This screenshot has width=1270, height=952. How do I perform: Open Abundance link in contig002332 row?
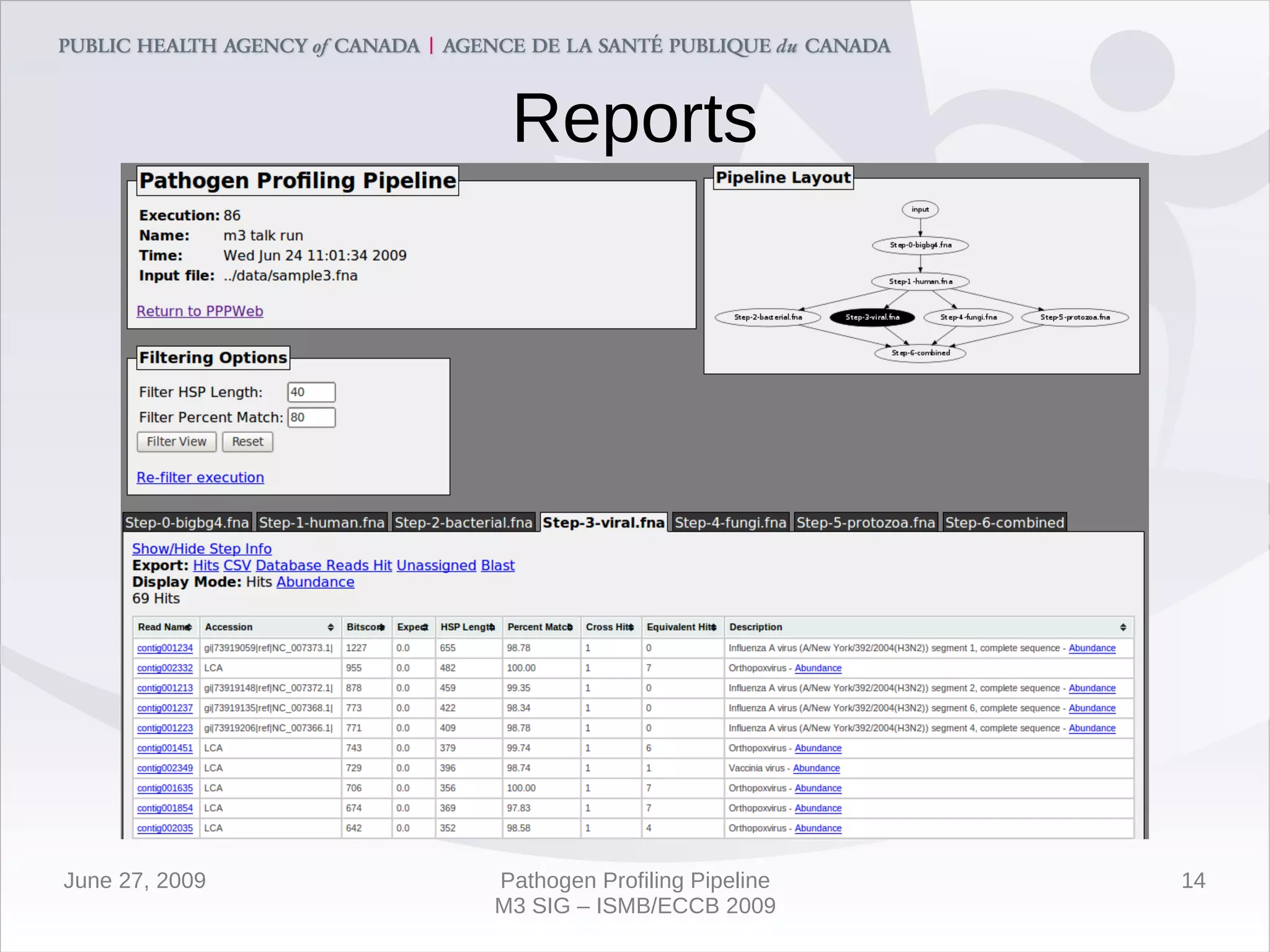(818, 669)
